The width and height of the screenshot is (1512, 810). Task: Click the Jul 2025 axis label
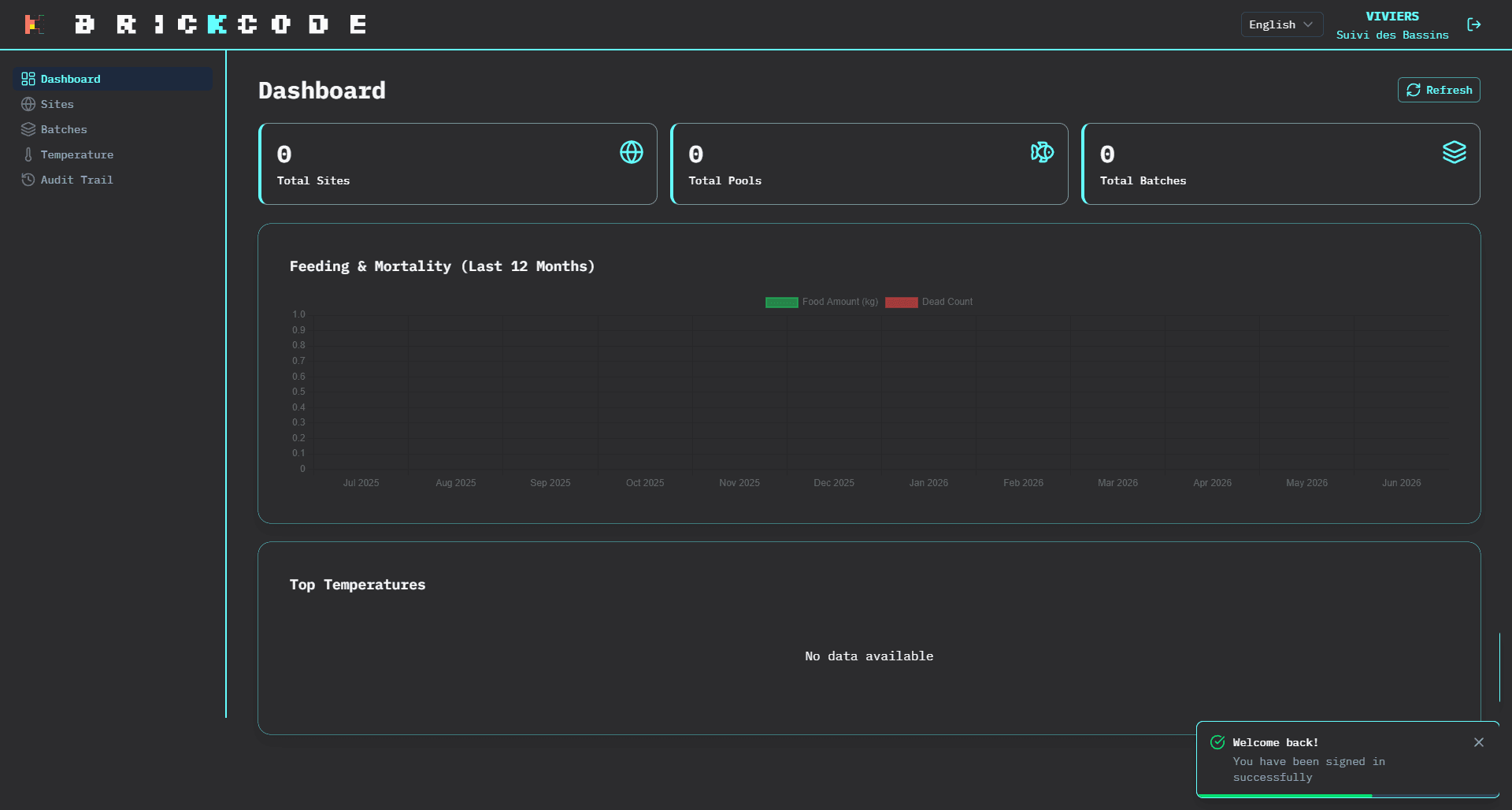361,483
